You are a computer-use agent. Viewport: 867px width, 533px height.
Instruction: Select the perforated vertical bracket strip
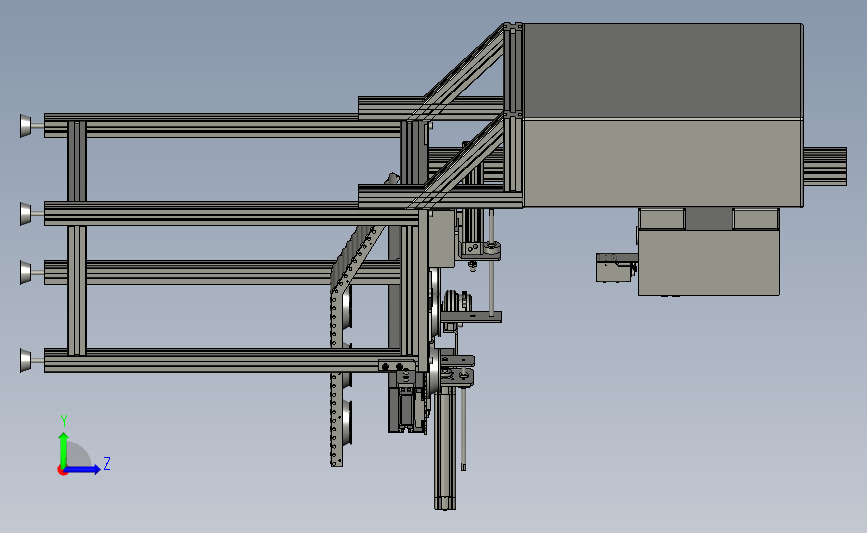pos(336,376)
